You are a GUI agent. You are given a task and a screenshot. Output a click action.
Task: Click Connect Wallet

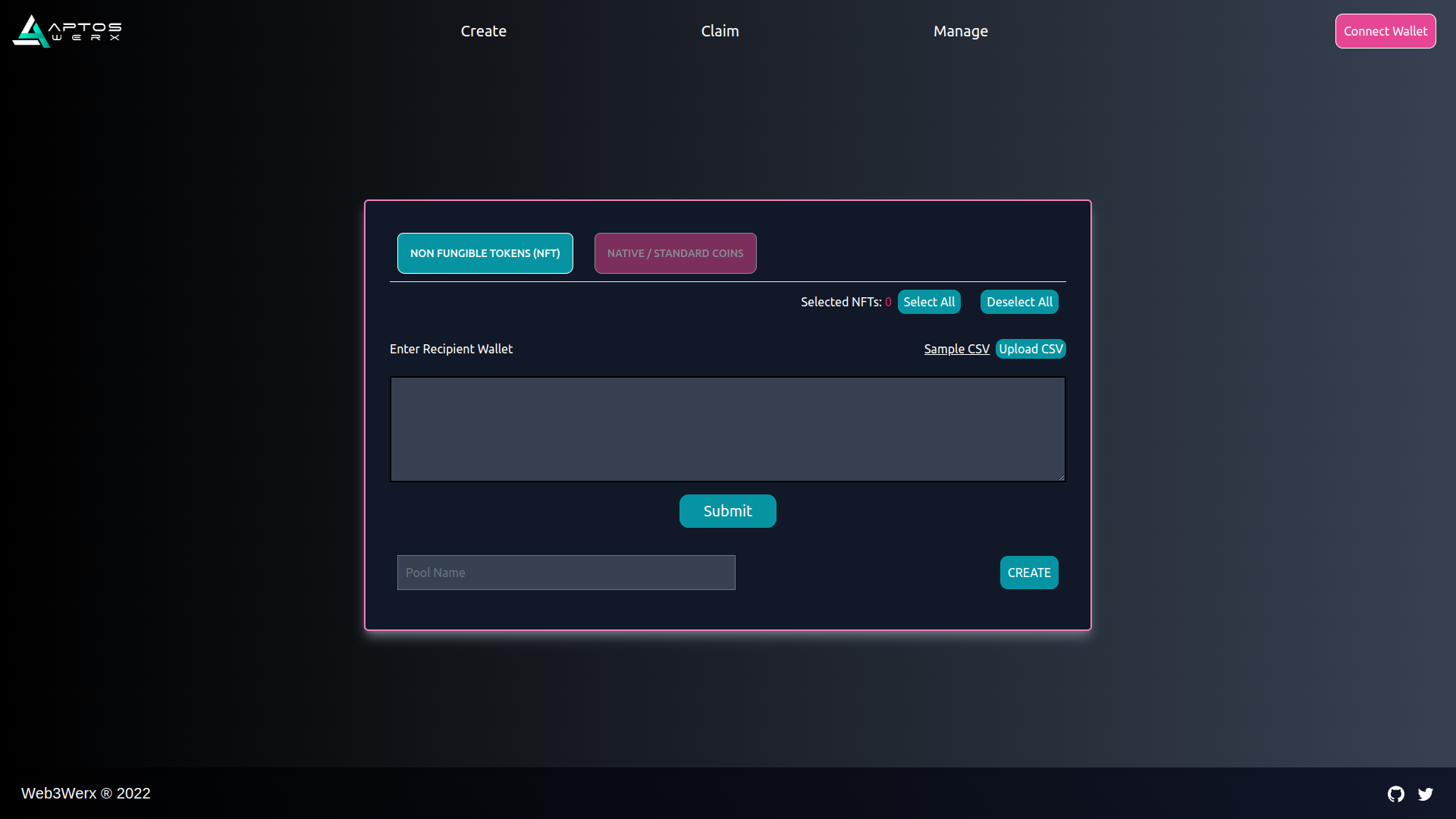coord(1385,31)
